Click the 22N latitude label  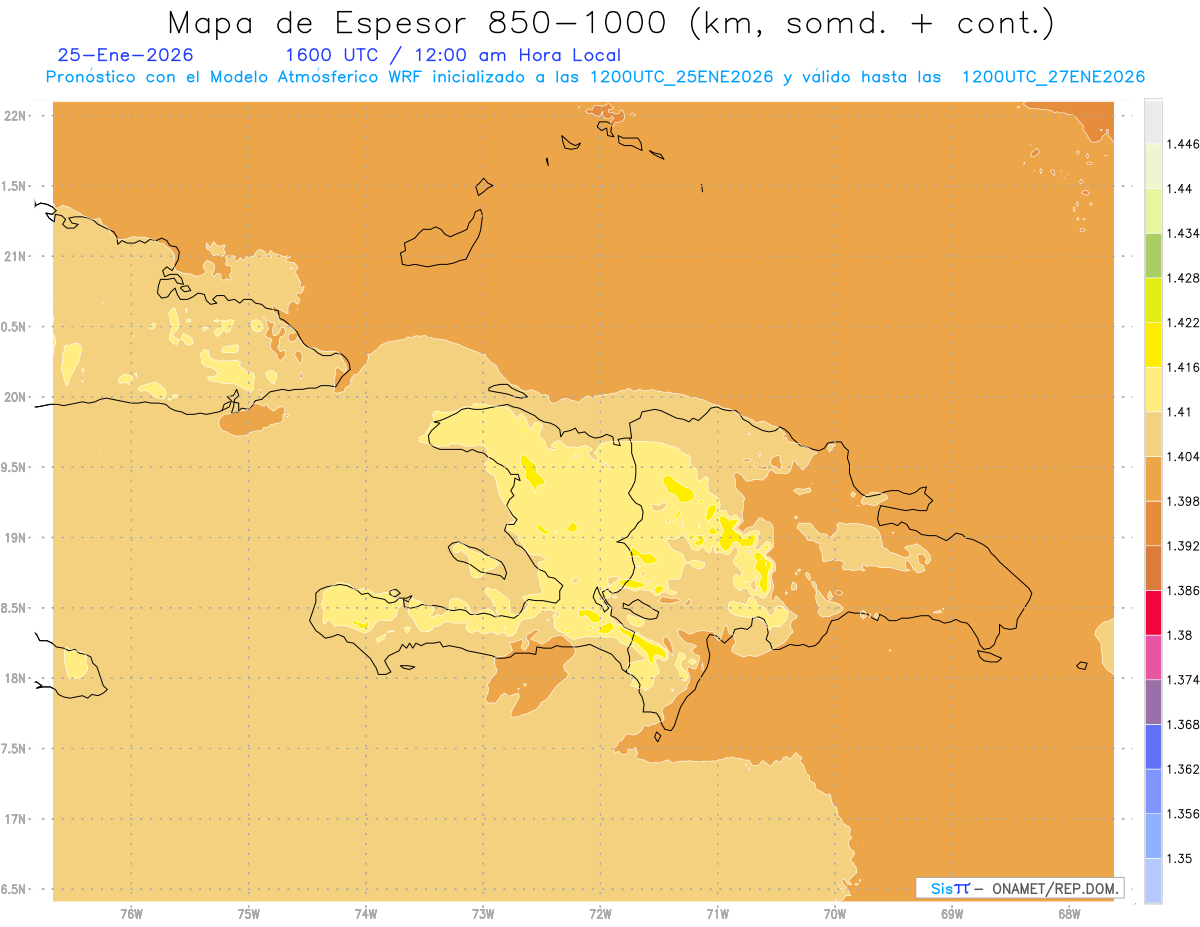(16, 116)
